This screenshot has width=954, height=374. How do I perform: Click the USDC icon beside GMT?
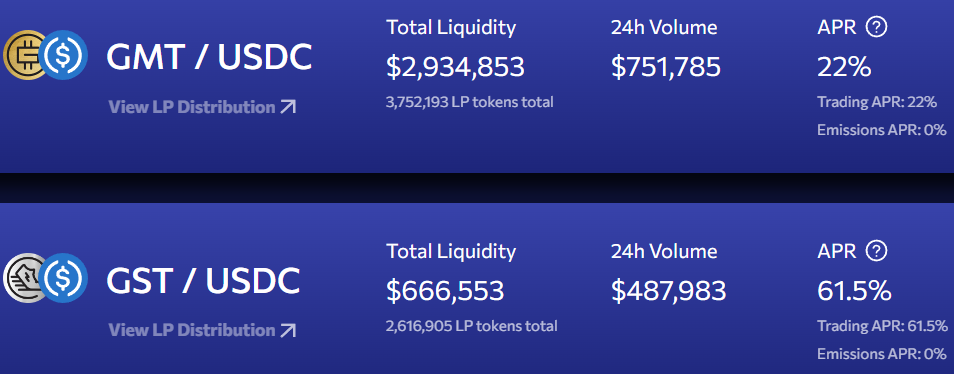pos(64,55)
